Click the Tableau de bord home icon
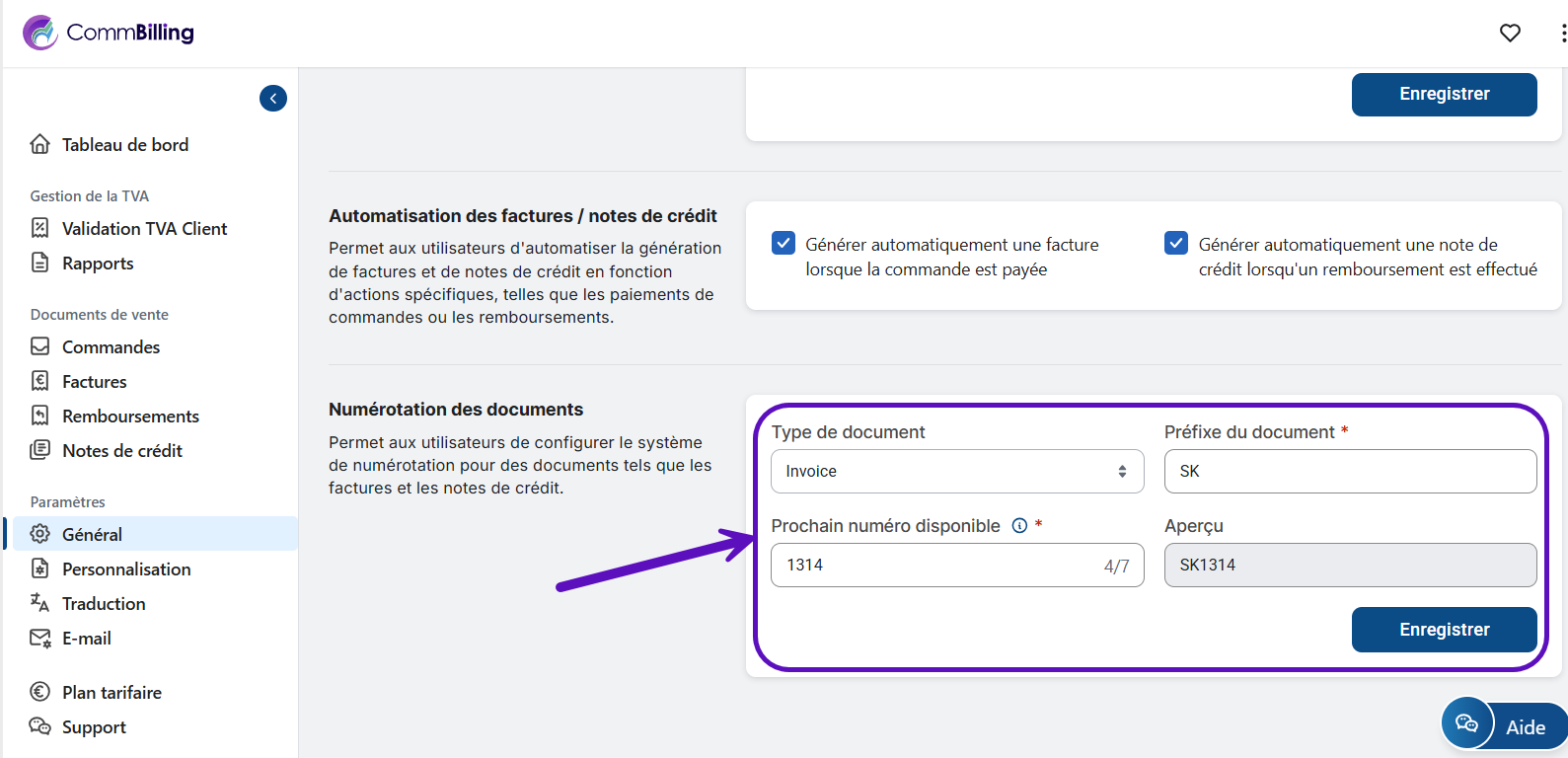1568x758 pixels. (x=39, y=144)
